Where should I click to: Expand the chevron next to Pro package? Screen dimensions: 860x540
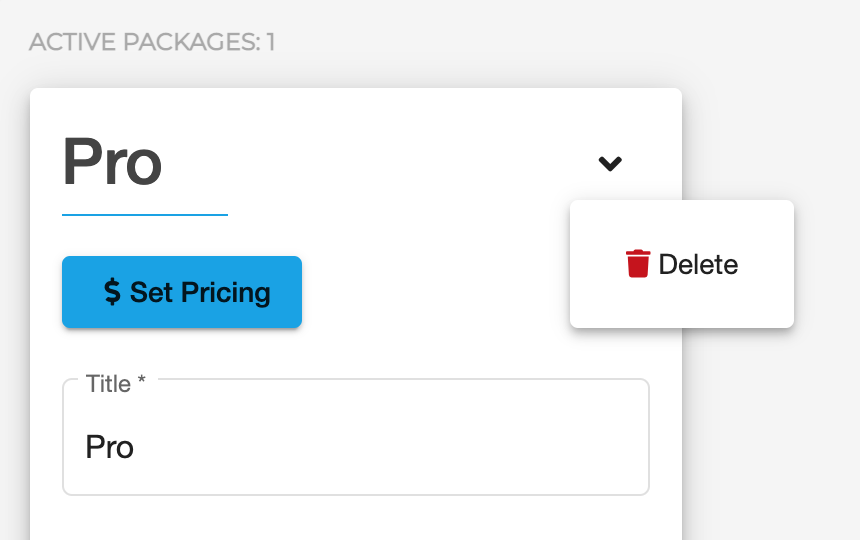610,163
